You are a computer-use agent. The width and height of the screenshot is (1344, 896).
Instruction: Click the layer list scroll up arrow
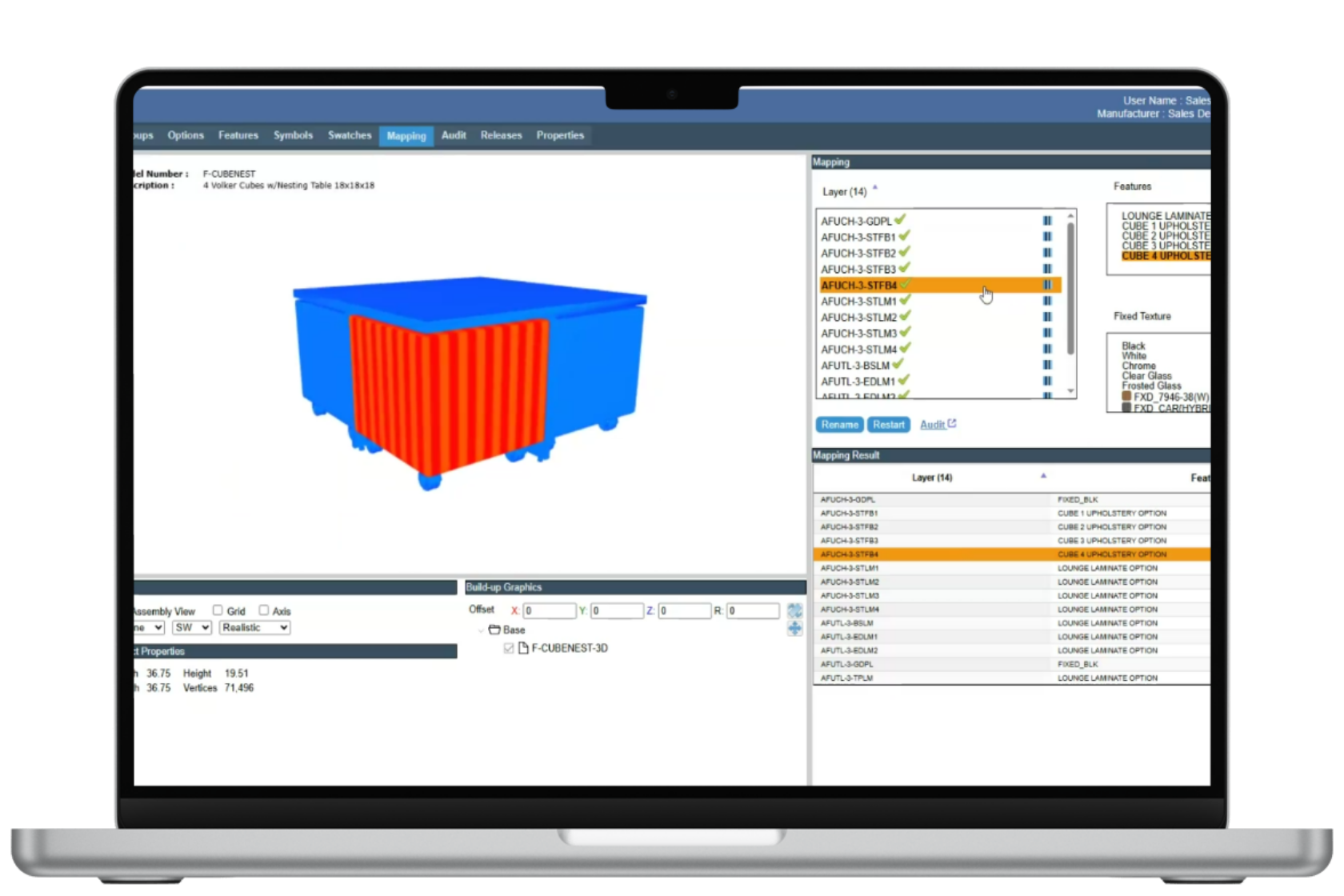[x=1070, y=216]
